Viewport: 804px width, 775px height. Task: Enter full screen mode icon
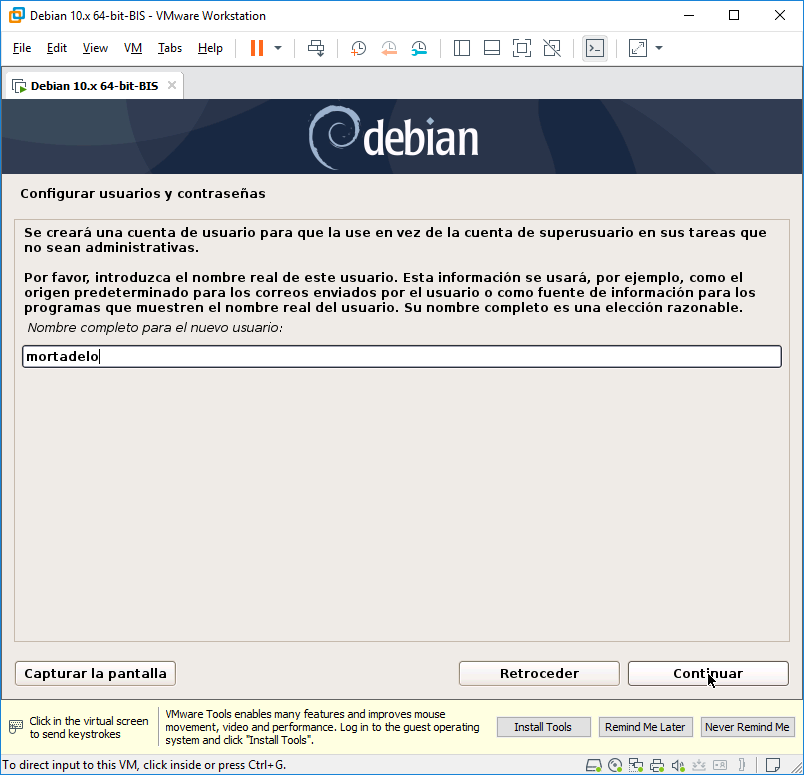[x=522, y=48]
